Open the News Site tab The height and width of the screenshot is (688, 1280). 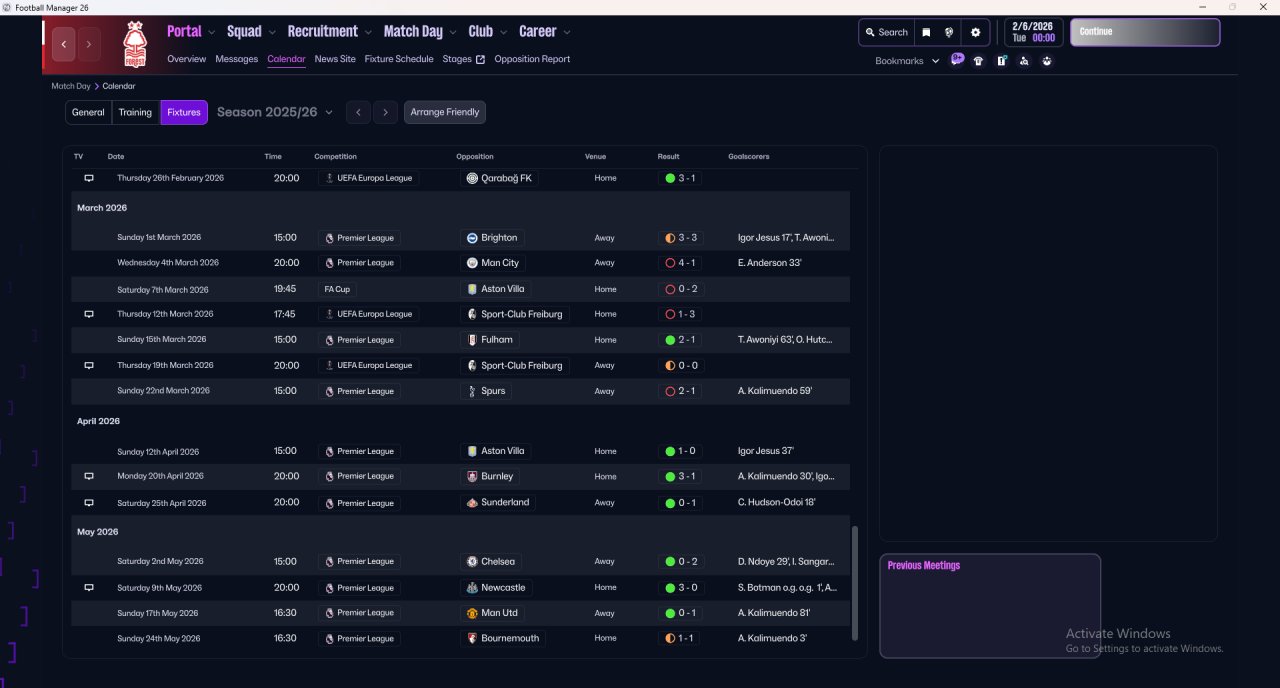(x=335, y=59)
